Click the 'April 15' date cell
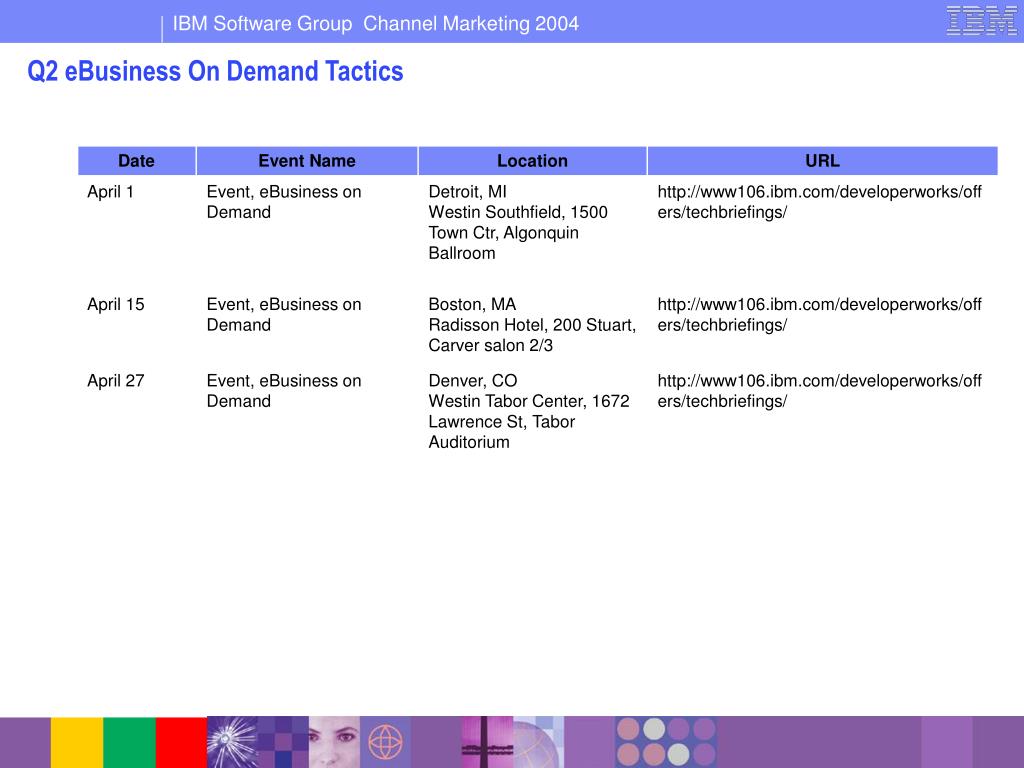Viewport: 1024px width, 768px height. [x=116, y=304]
